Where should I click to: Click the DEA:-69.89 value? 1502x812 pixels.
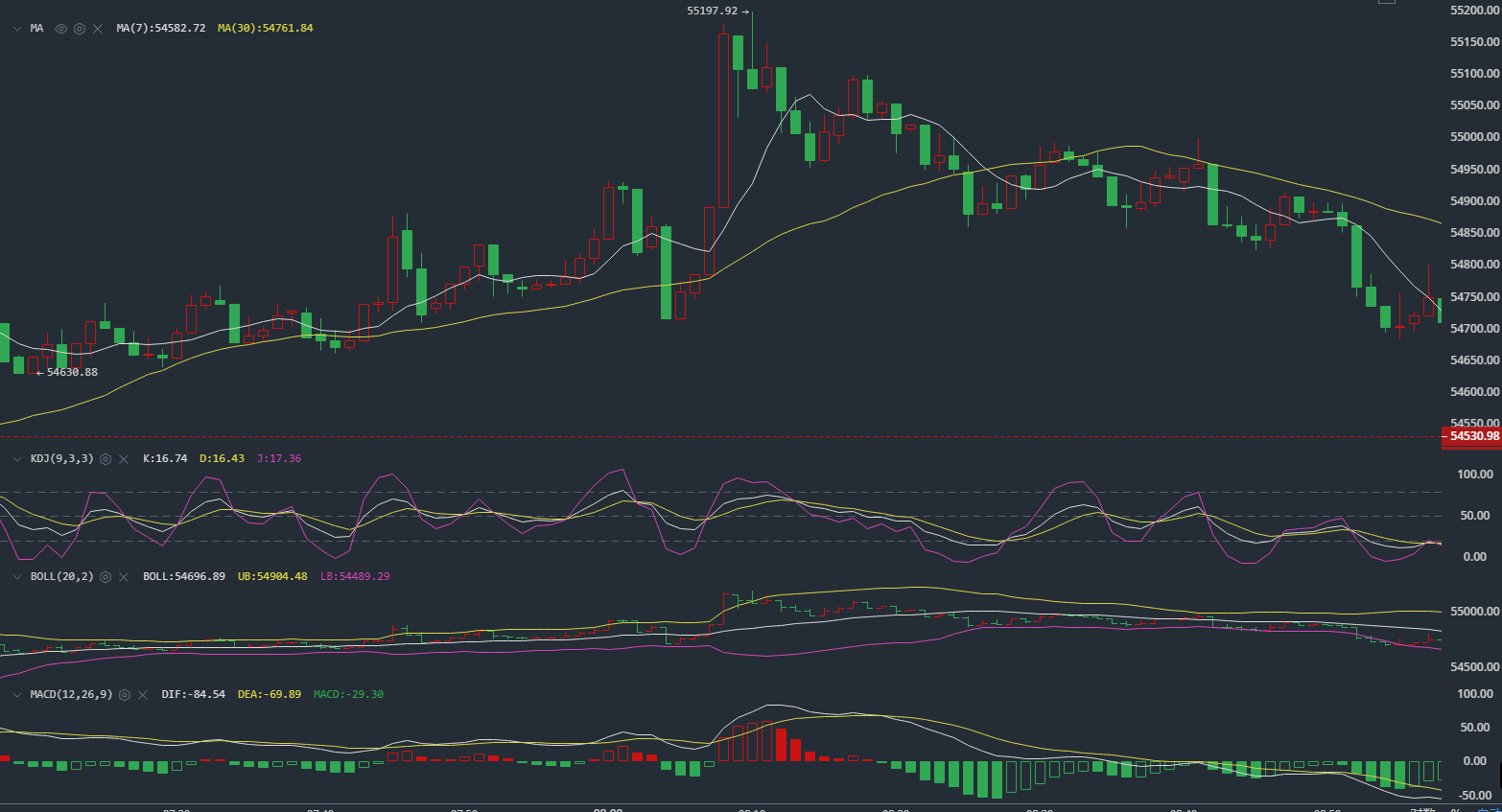click(x=270, y=695)
